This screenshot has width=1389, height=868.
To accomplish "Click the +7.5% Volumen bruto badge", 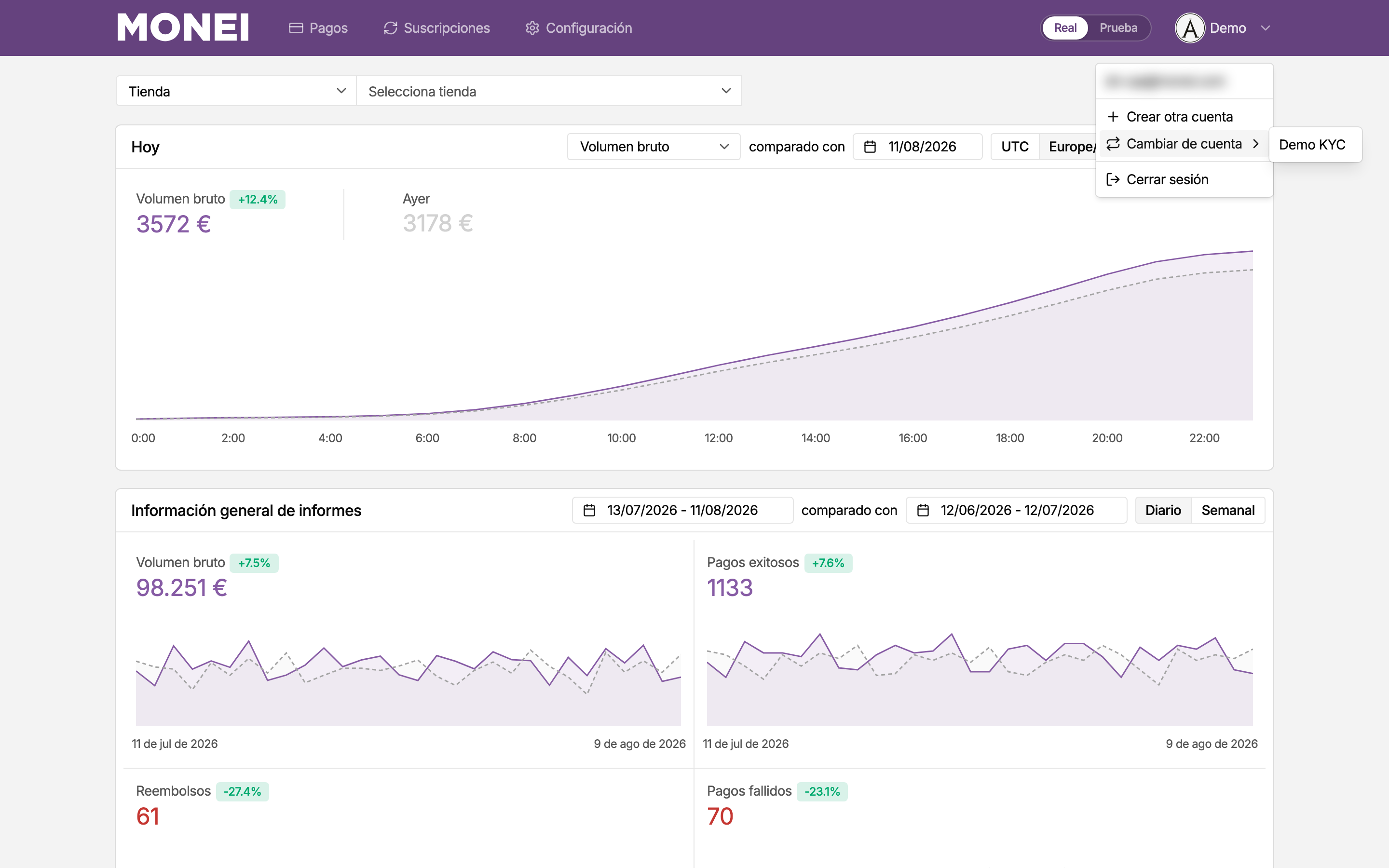I will tap(254, 563).
